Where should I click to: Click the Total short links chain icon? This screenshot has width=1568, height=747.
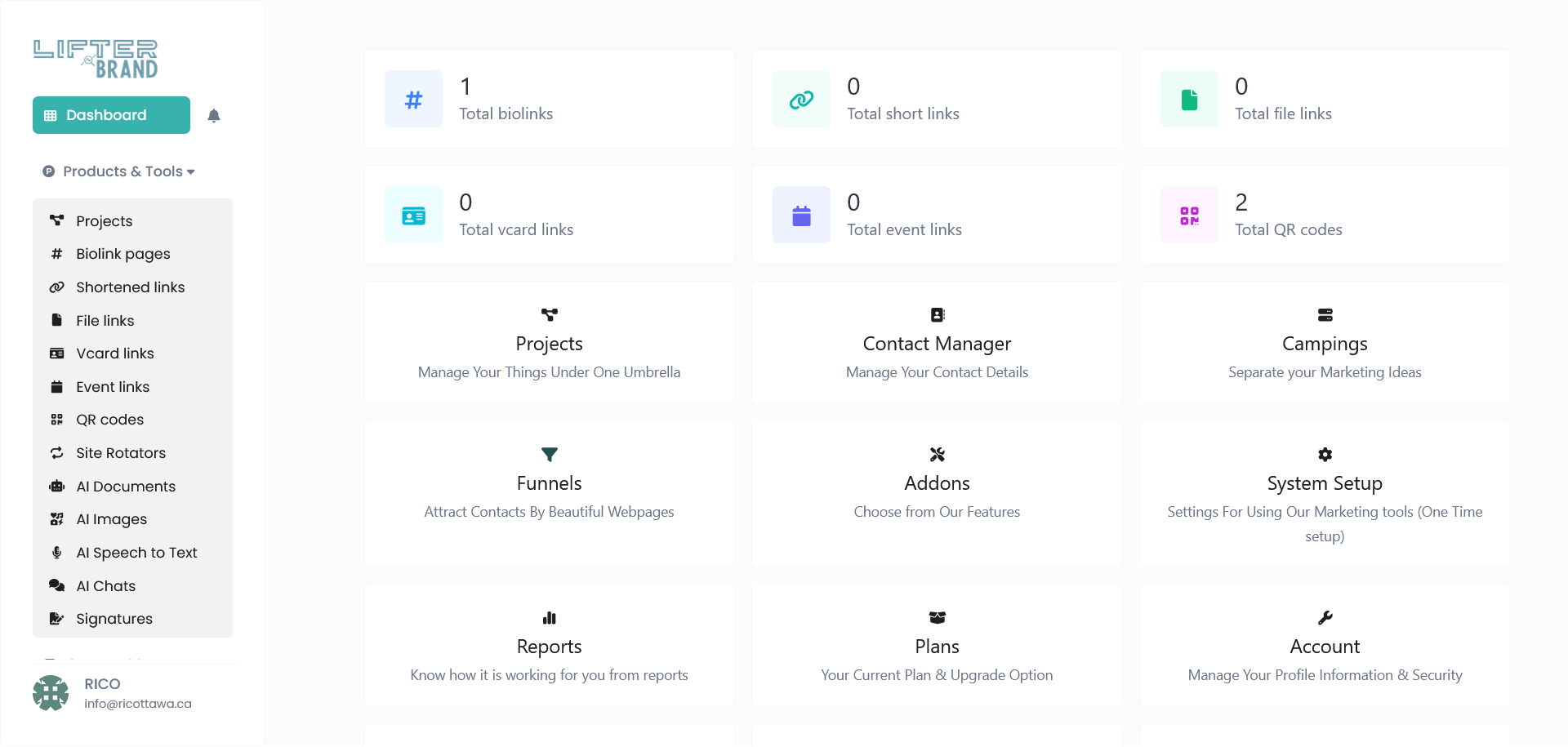point(801,100)
